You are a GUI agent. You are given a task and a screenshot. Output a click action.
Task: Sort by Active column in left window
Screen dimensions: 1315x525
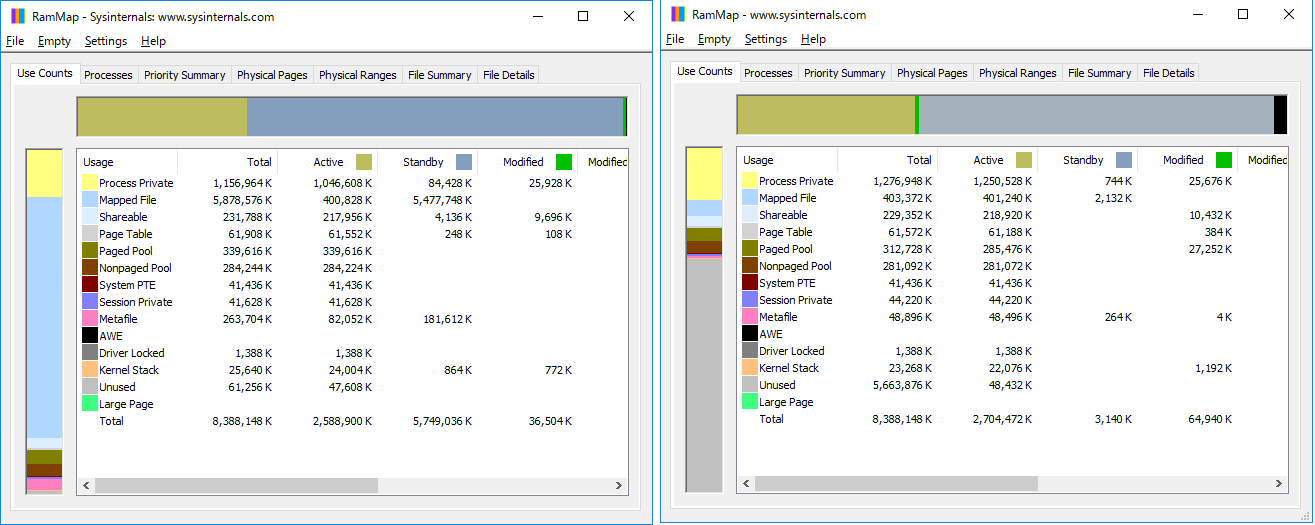click(x=327, y=162)
